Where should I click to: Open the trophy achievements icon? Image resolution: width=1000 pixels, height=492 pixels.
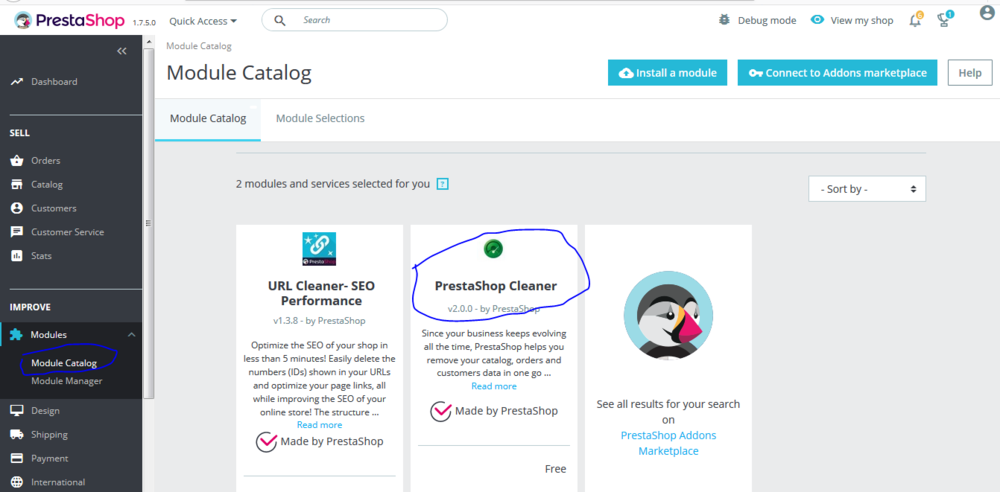tap(943, 20)
